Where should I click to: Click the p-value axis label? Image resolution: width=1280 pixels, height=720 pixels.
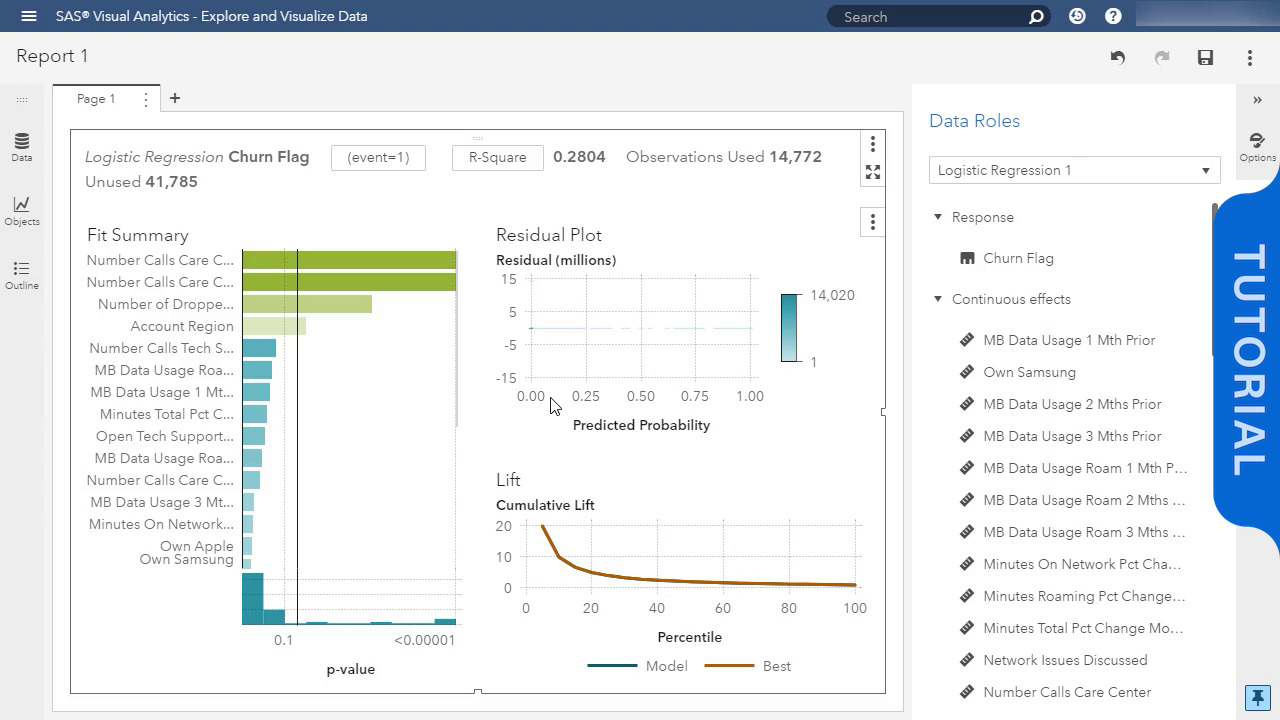[x=351, y=669]
